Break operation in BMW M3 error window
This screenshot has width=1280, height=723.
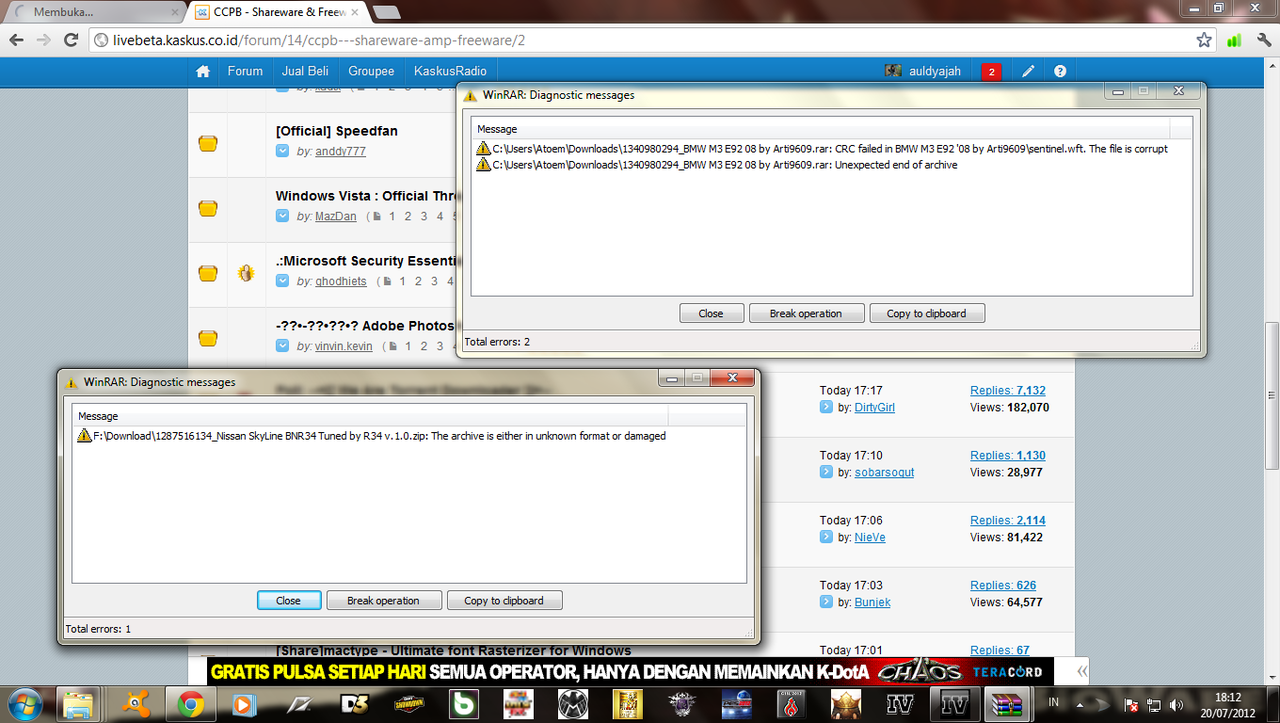(x=806, y=313)
